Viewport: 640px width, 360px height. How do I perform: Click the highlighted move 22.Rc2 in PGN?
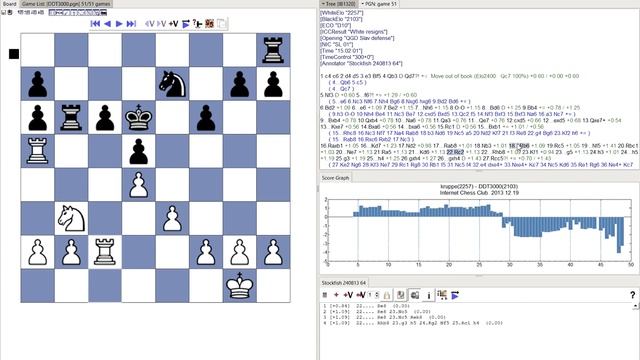pyautogui.click(x=455, y=152)
